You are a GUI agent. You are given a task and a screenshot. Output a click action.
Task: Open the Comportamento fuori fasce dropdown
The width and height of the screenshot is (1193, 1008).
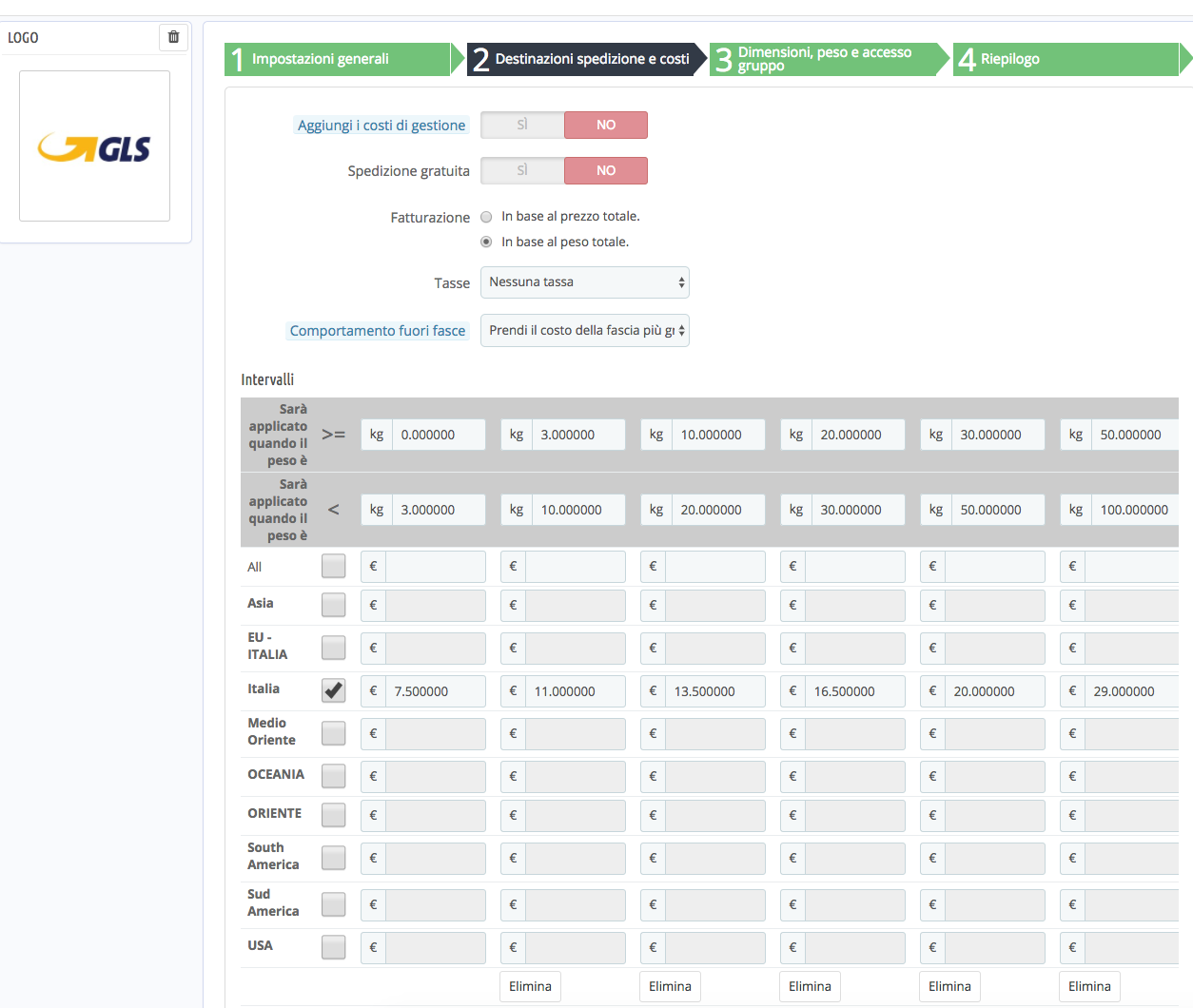(x=584, y=331)
